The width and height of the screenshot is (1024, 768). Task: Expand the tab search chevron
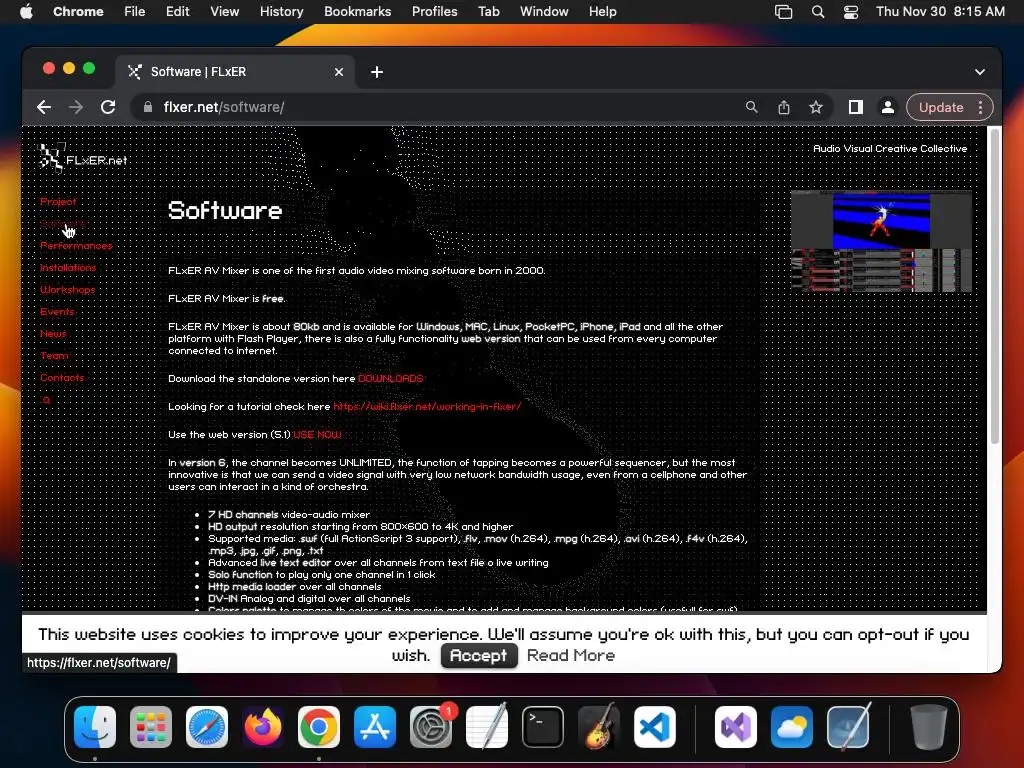[x=980, y=72]
